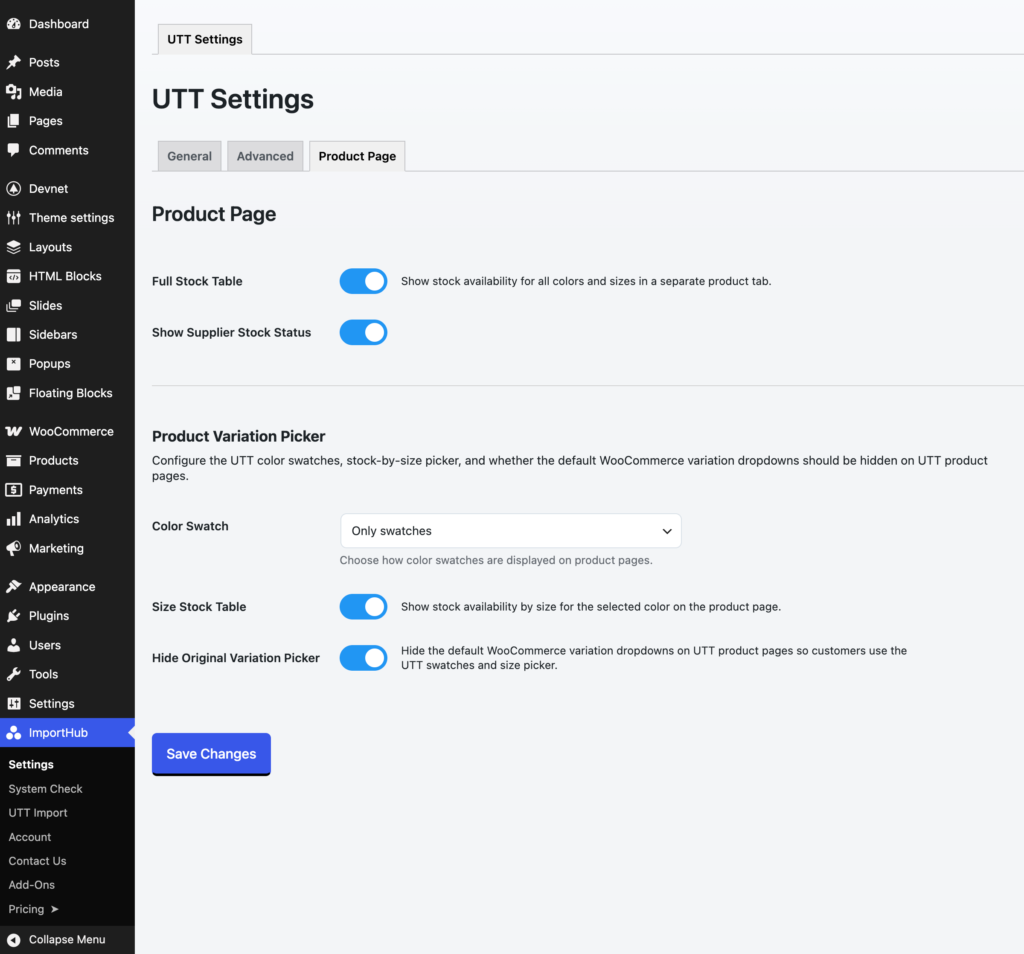Click the Size Stock Table label

(199, 607)
